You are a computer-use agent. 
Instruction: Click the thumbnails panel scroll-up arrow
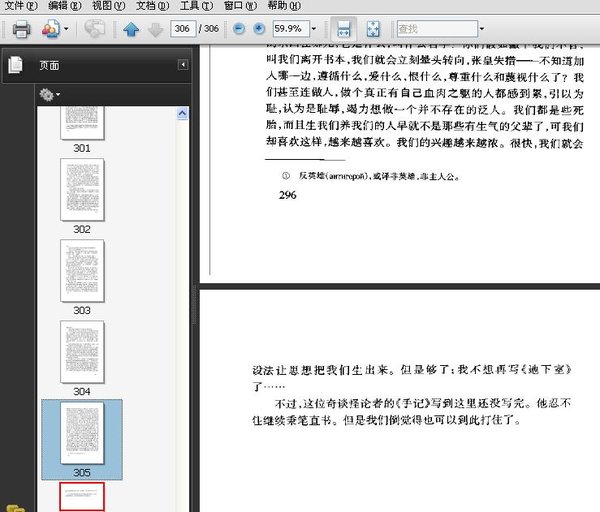coord(183,114)
